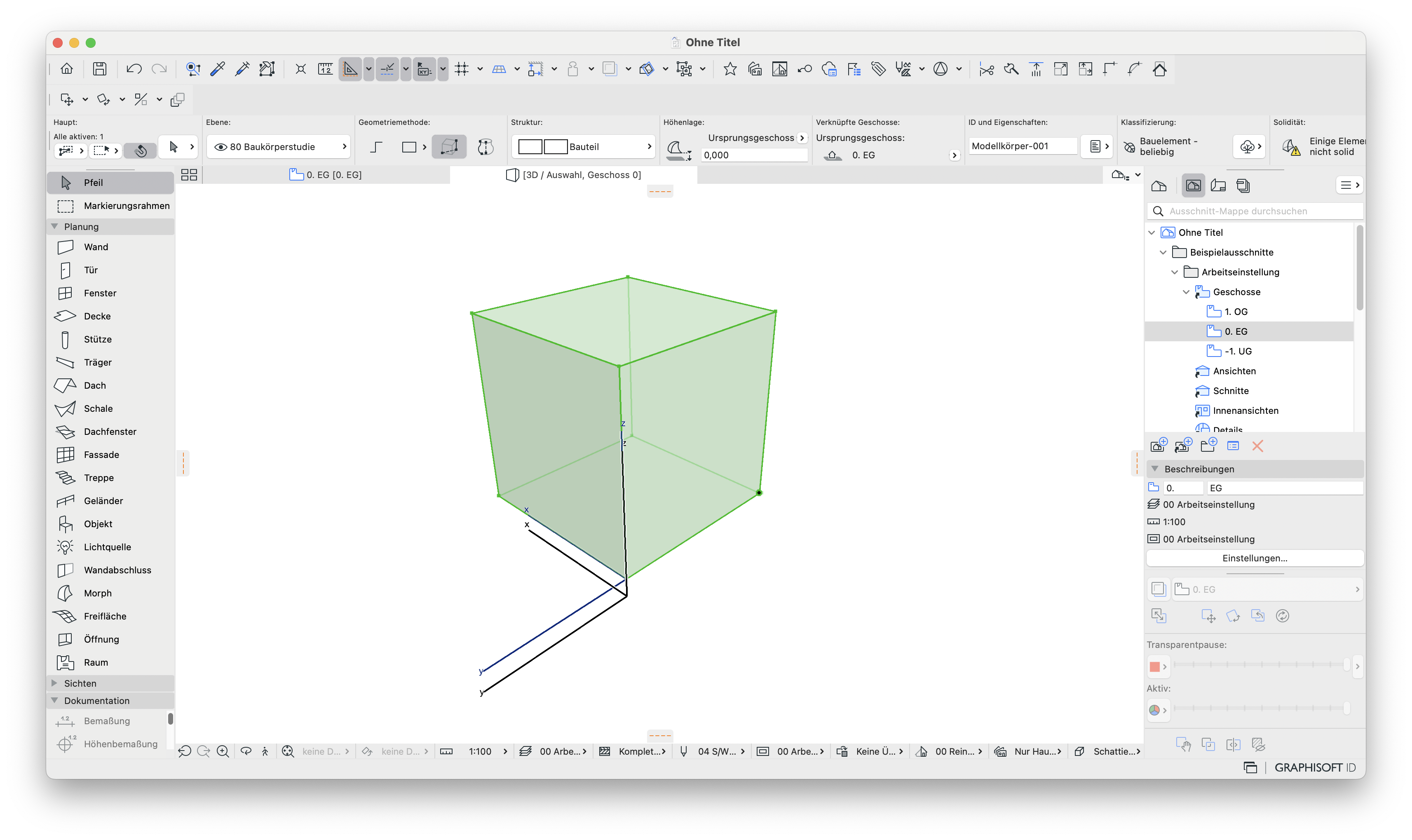Select the Morph tool
The image size is (1412, 840).
110,593
